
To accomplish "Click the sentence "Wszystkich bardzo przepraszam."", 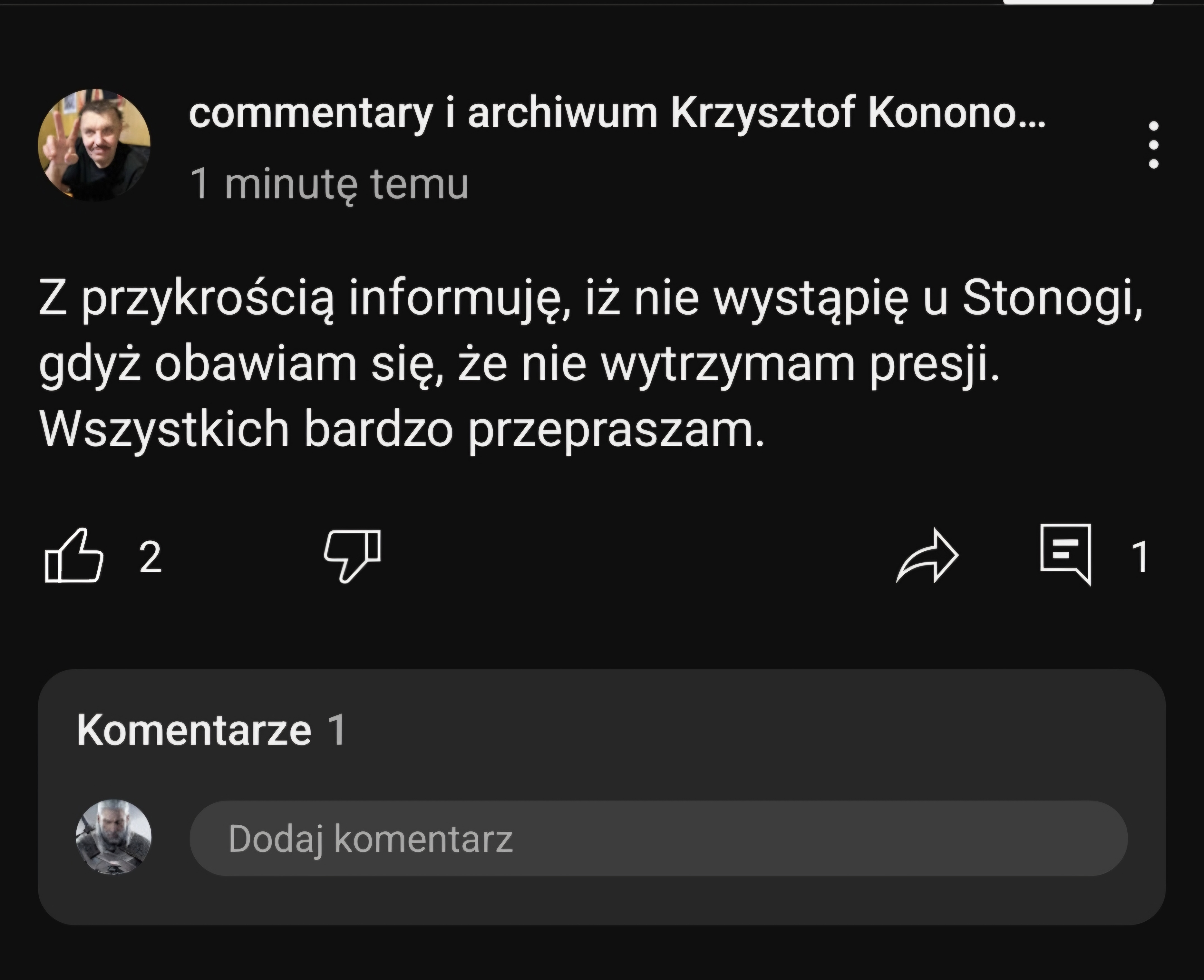I will [402, 428].
